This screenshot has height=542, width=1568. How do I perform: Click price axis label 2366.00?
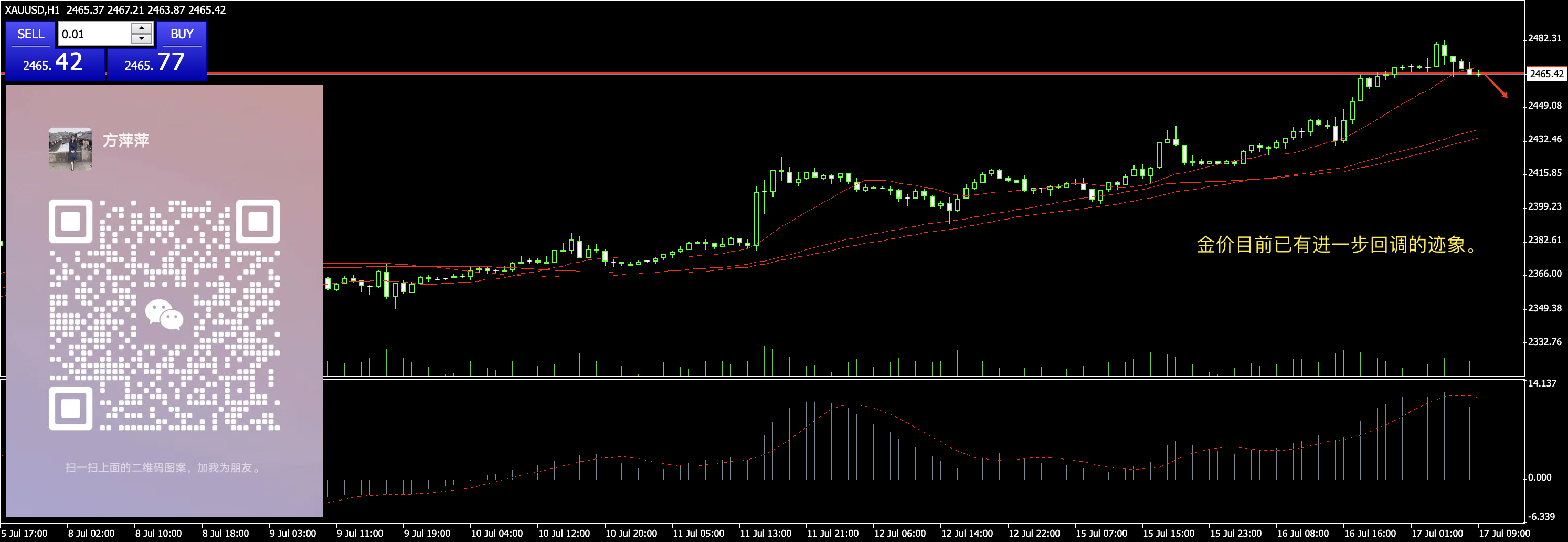pos(1545,274)
